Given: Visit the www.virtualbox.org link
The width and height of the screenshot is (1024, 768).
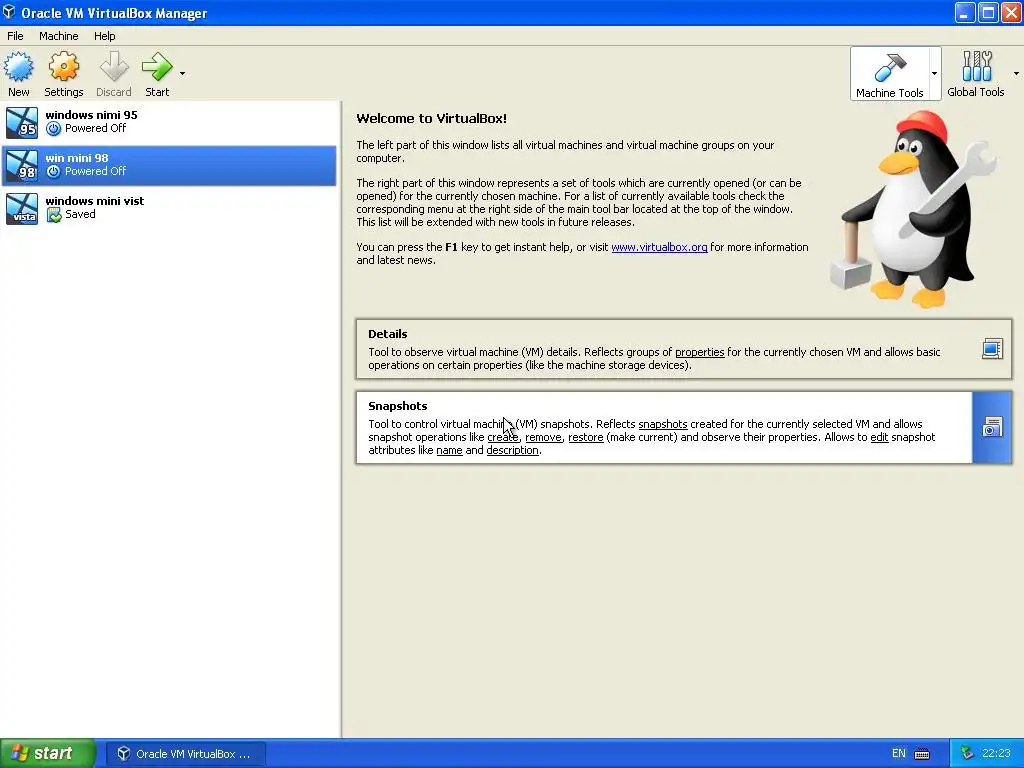Looking at the screenshot, I should 659,247.
